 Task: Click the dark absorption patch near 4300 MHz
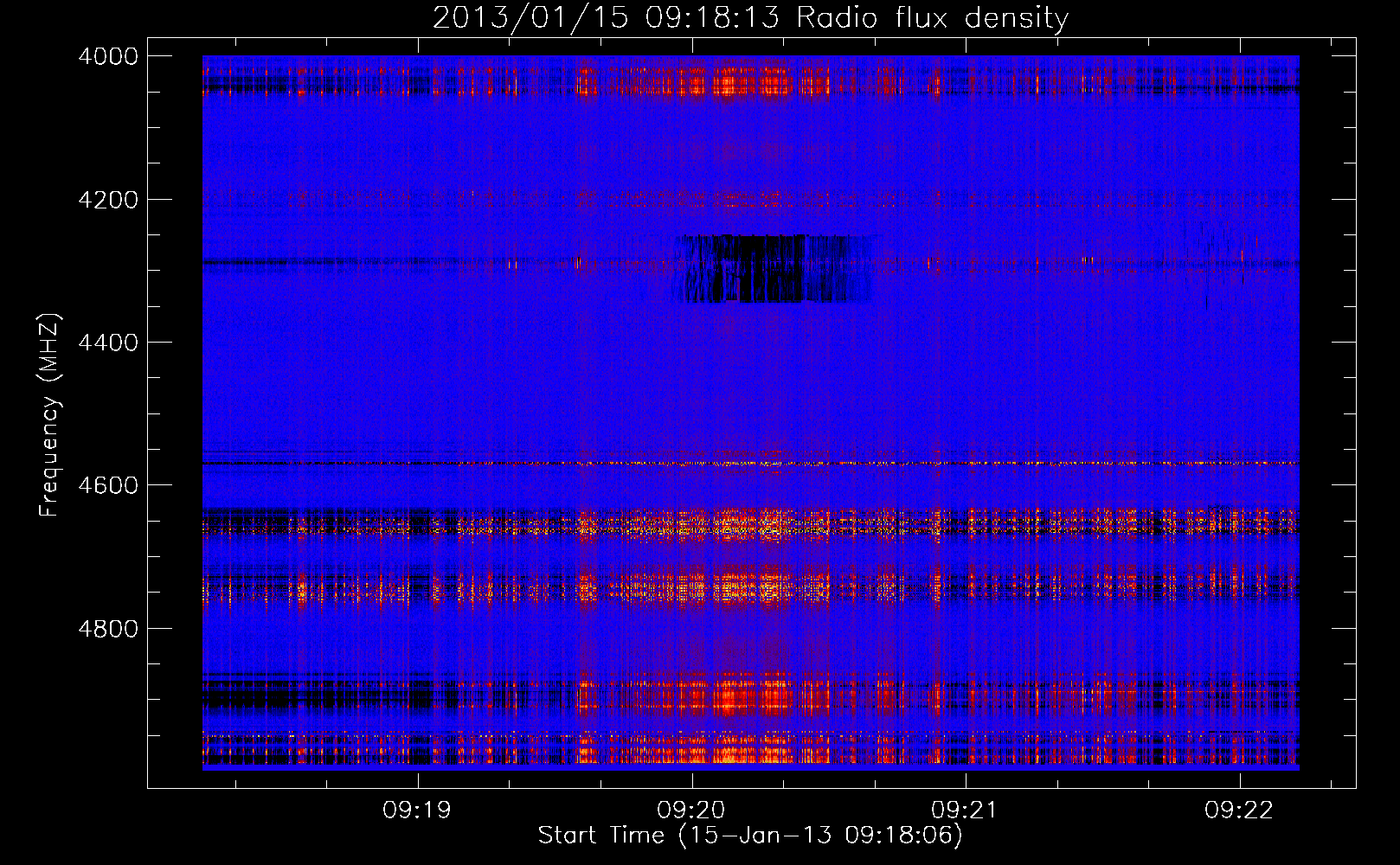click(773, 269)
